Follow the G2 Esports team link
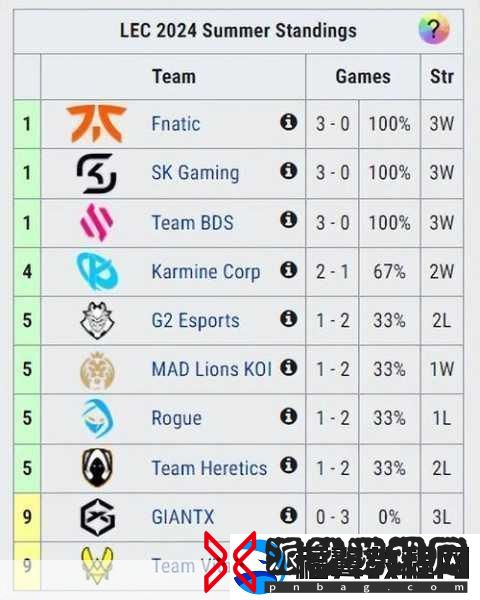Viewport: 480px width, 600px height. pyautogui.click(x=195, y=321)
